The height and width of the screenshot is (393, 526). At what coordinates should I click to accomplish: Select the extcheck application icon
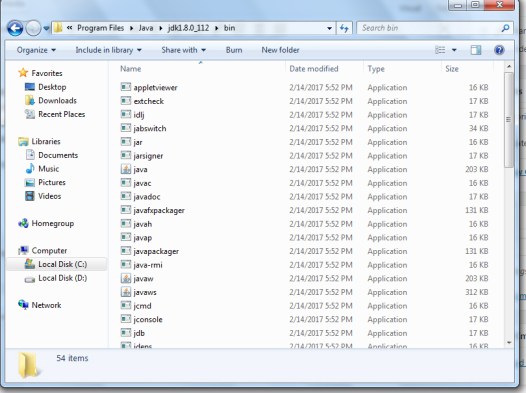[x=125, y=101]
